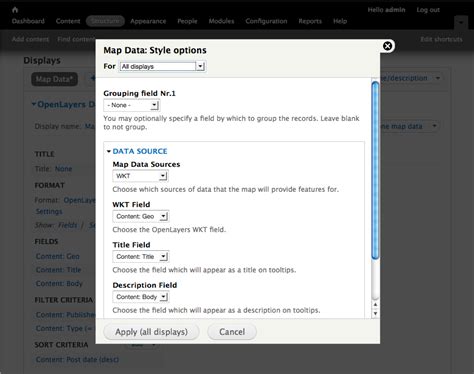Select the Map Data display tab
This screenshot has height=374, width=474.
(54, 79)
